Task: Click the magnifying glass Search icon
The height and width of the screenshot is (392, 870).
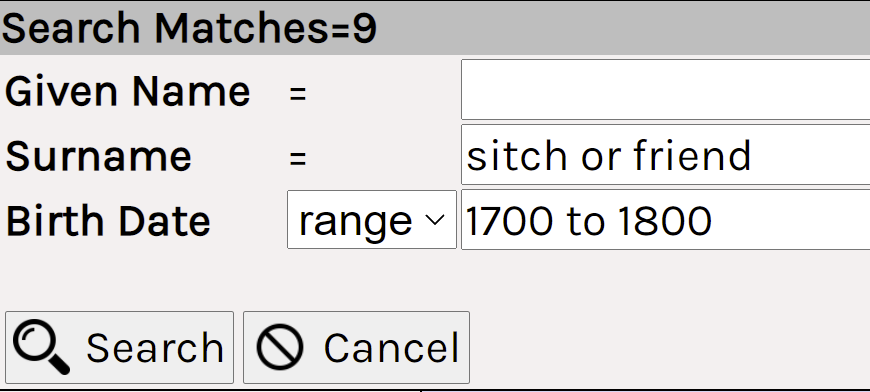Action: tap(42, 348)
